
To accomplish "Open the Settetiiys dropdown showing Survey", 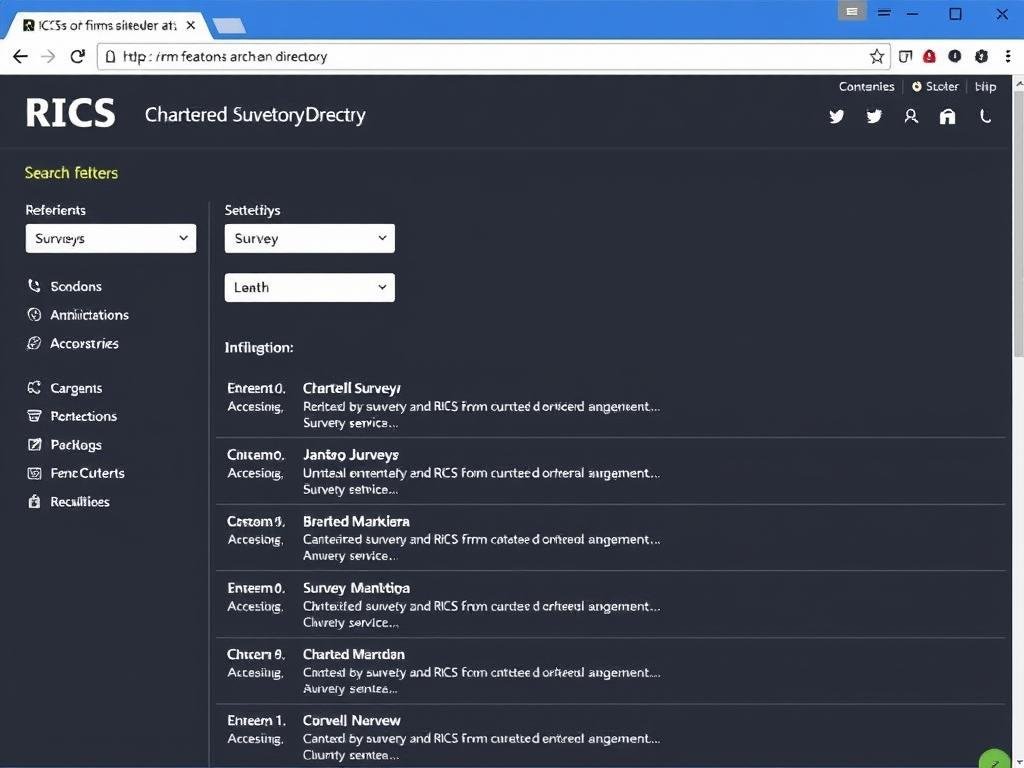I will pyautogui.click(x=310, y=238).
